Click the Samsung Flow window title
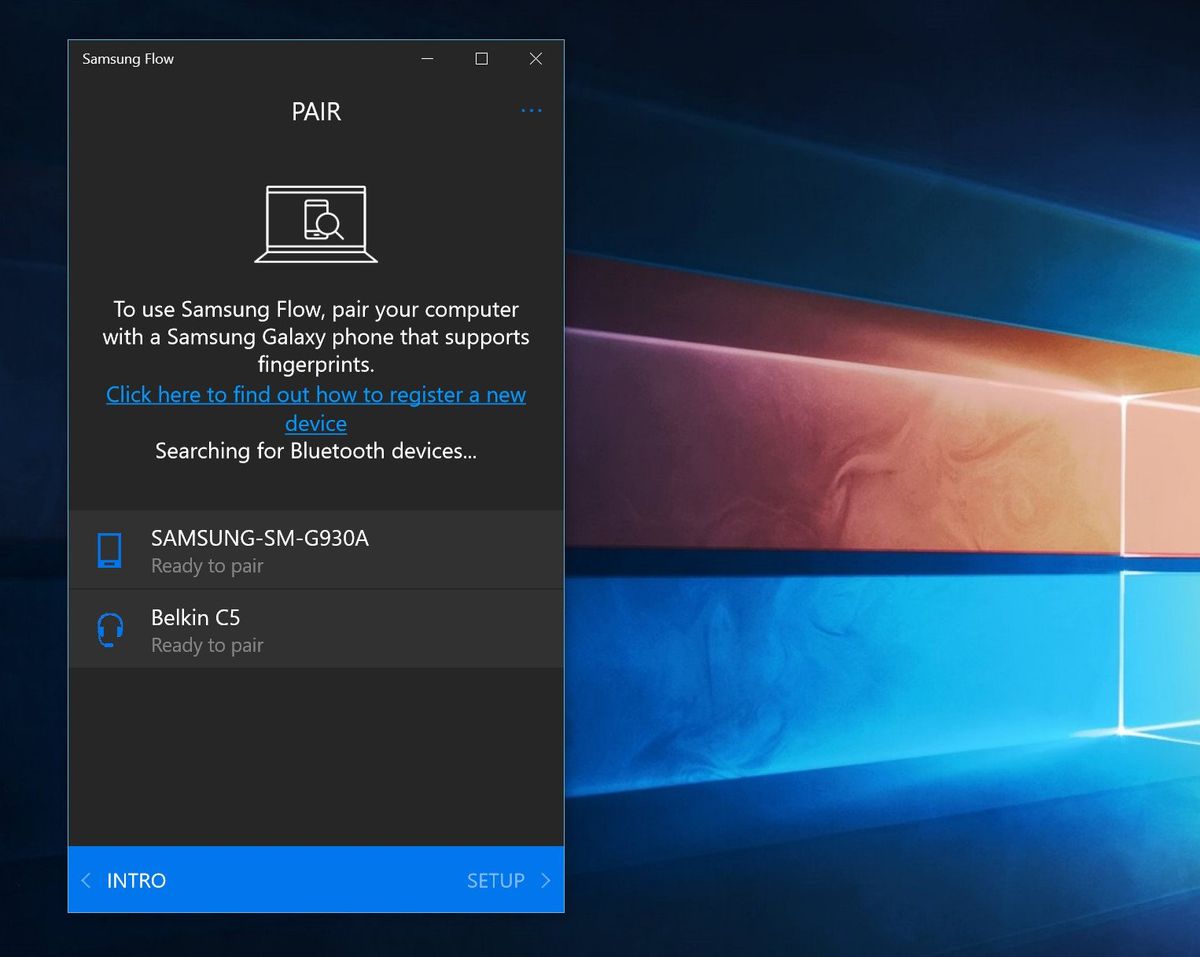Image resolution: width=1200 pixels, height=957 pixels. (128, 59)
